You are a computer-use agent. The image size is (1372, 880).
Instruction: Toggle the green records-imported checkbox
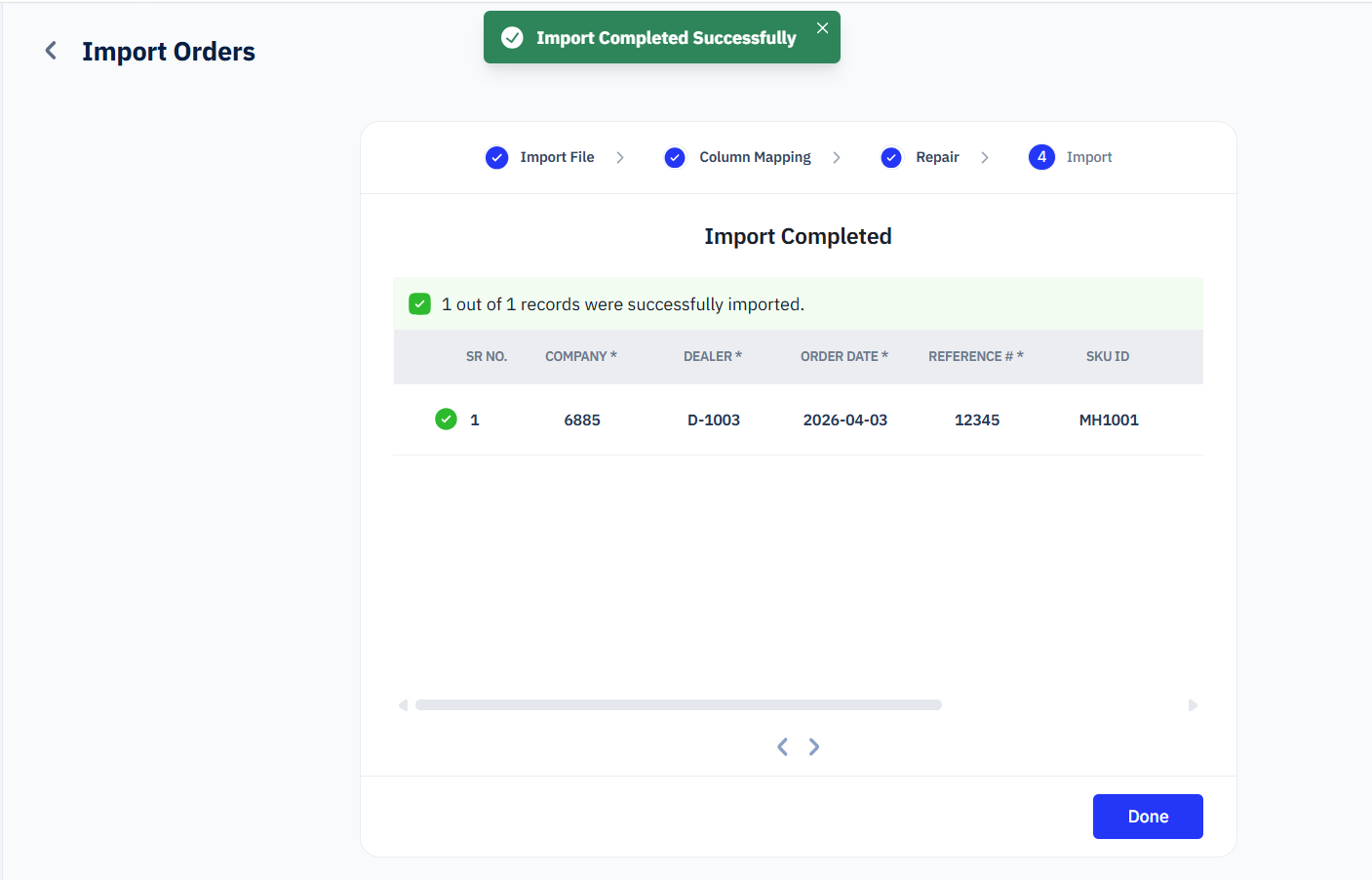[x=419, y=304]
